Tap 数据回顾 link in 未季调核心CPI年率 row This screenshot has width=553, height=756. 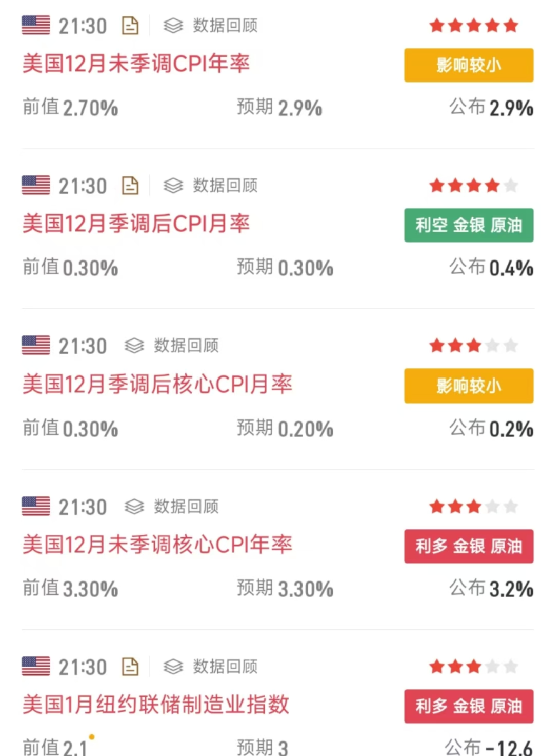186,507
